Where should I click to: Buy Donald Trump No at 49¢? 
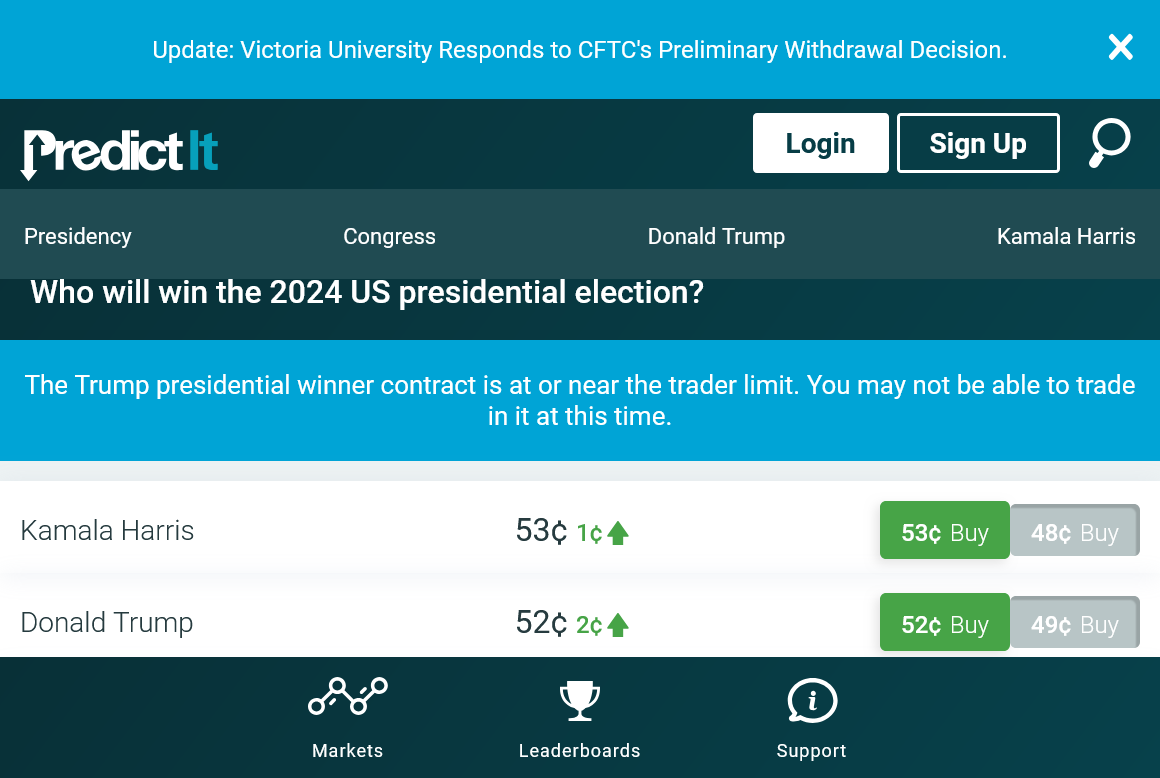1074,623
